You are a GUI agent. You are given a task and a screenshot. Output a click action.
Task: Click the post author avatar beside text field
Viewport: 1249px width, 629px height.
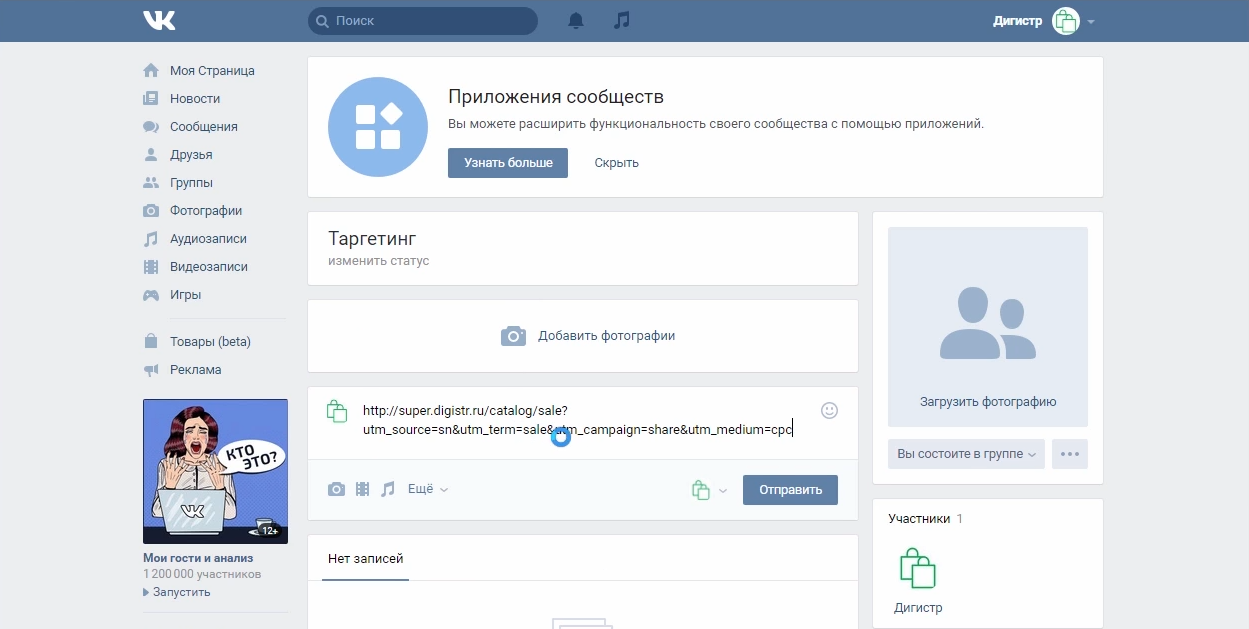pyautogui.click(x=337, y=411)
